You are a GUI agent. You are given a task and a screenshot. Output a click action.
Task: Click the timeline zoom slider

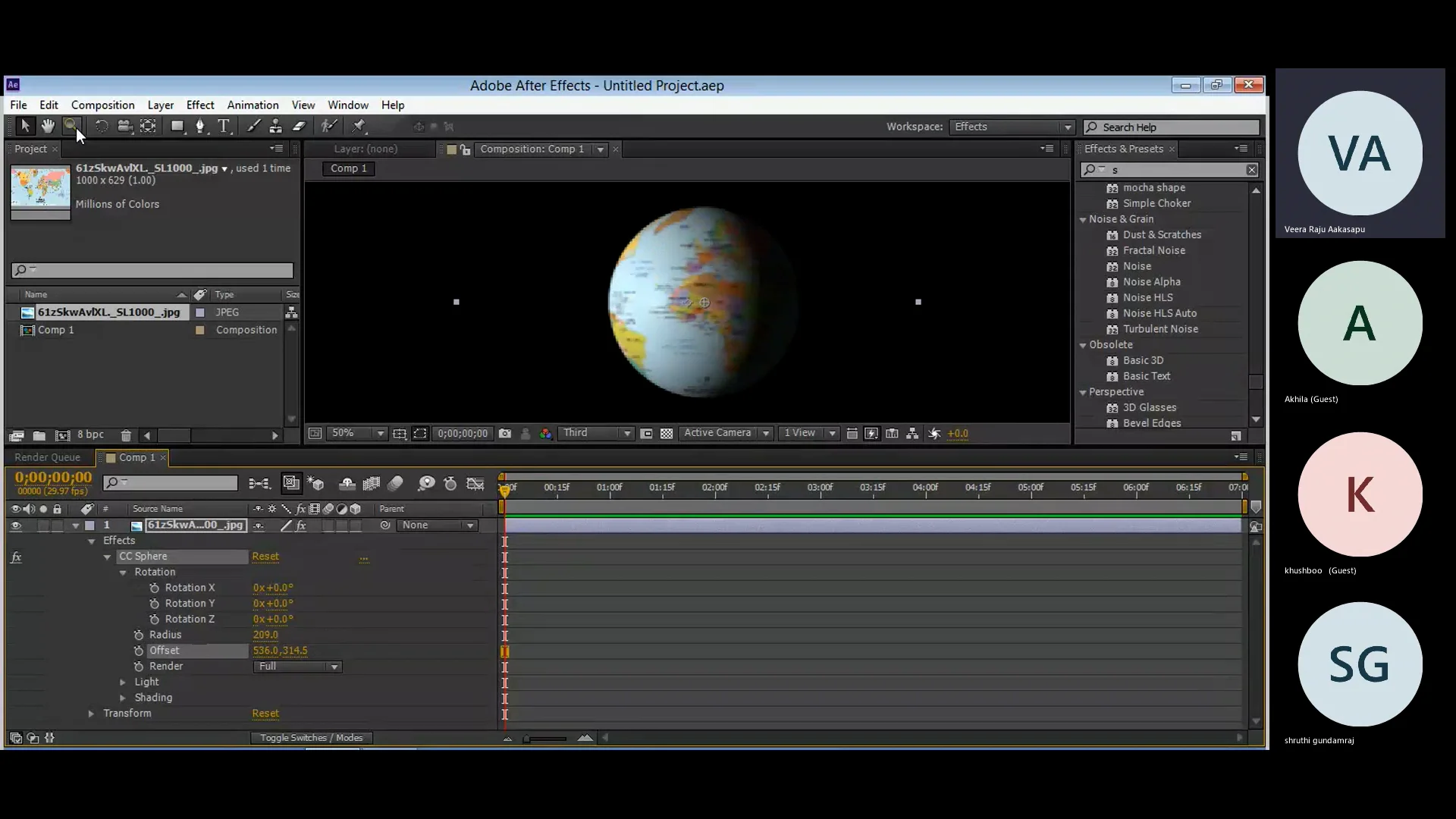click(545, 738)
